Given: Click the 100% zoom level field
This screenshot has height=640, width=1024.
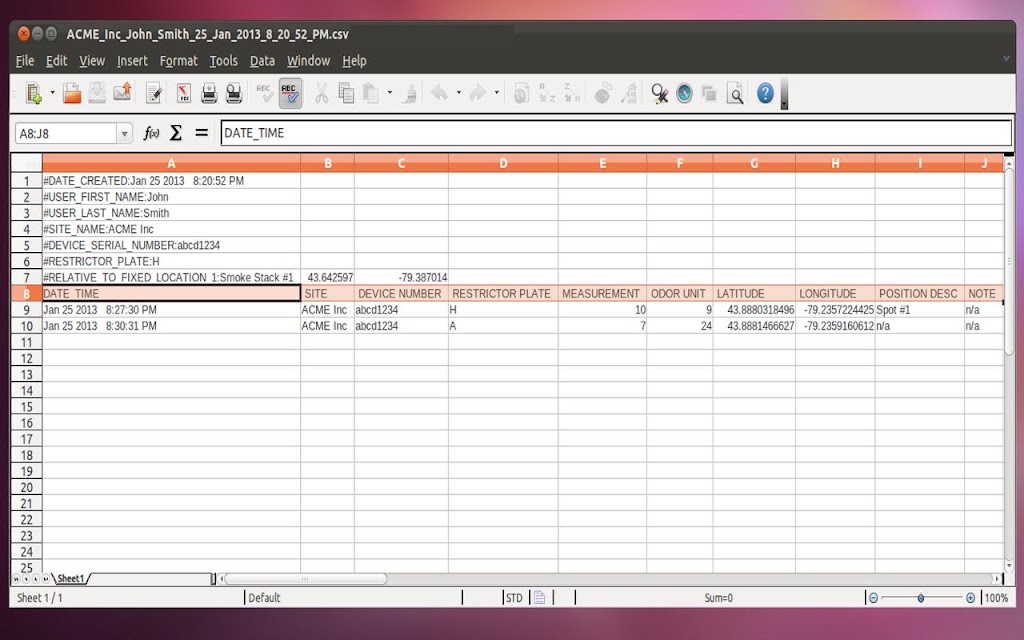Looking at the screenshot, I should (x=996, y=598).
